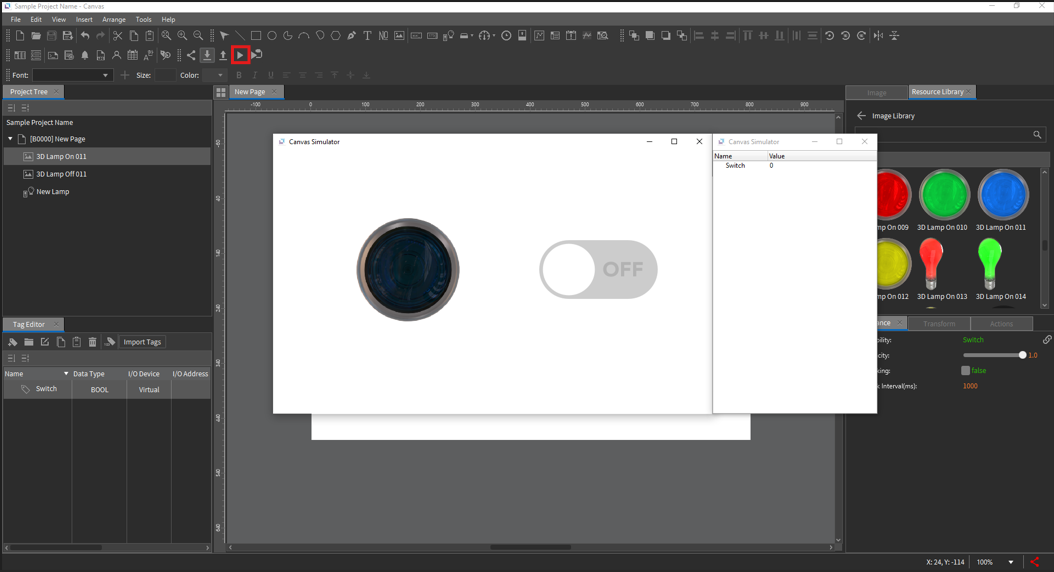Click the Import Tags button

click(x=141, y=342)
